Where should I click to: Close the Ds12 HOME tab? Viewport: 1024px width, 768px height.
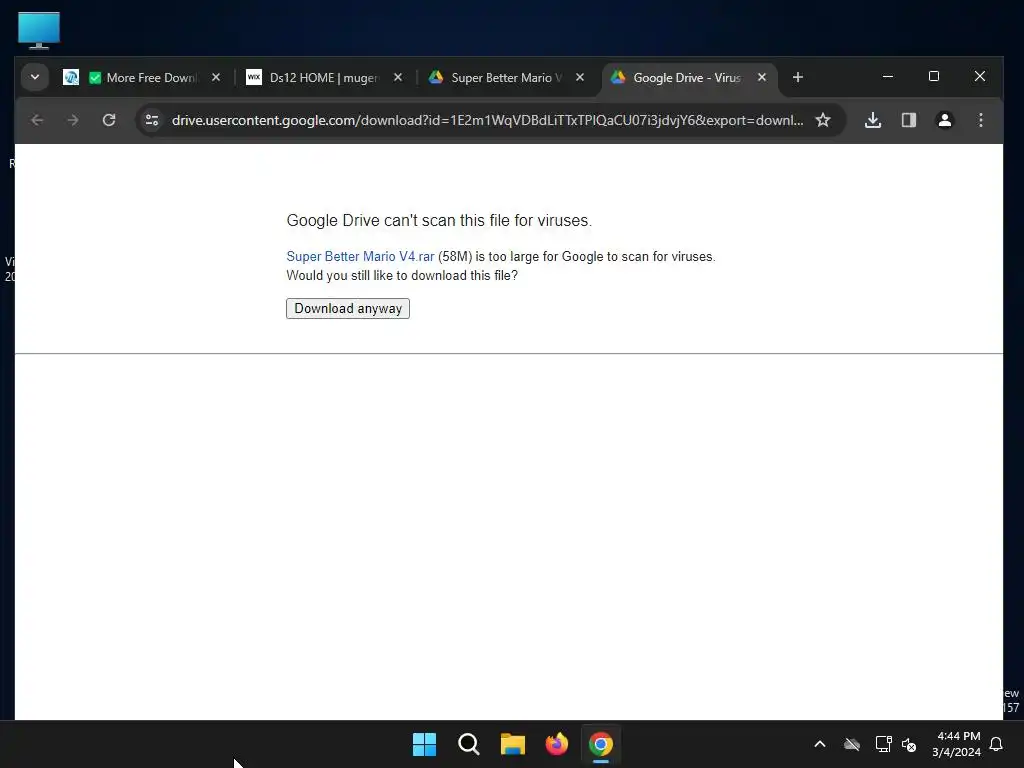coord(398,77)
